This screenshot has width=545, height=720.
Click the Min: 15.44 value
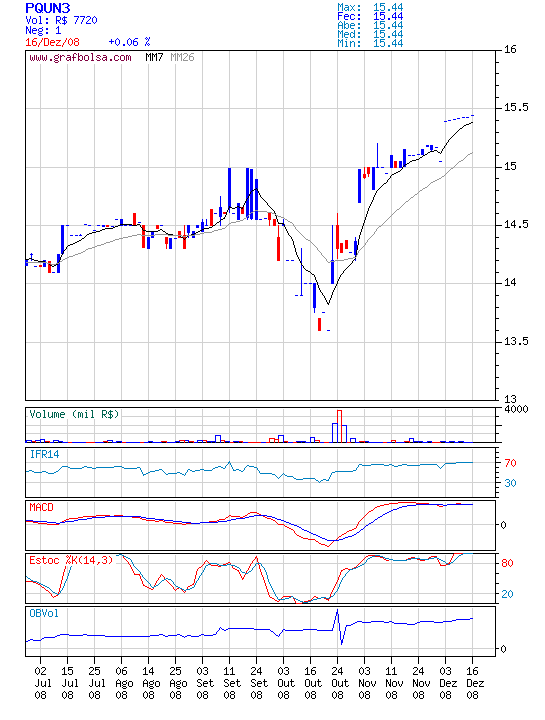[x=370, y=43]
